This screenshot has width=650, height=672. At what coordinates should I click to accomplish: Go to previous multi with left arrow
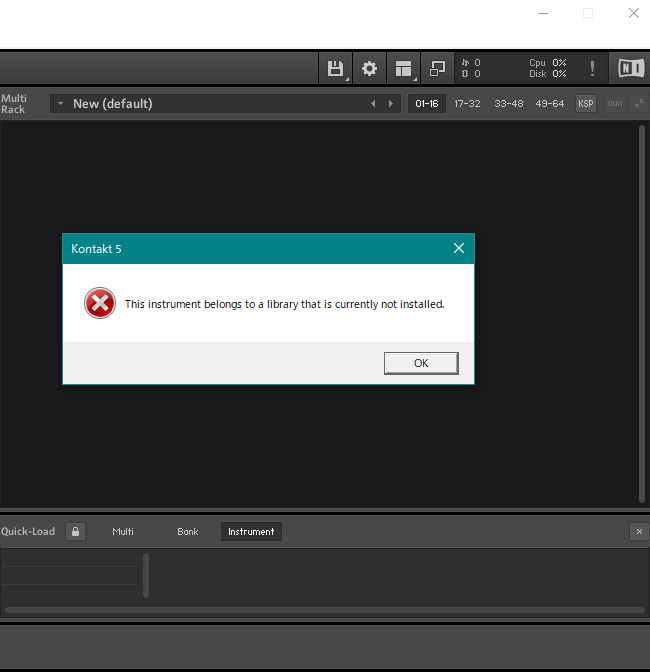pyautogui.click(x=373, y=104)
